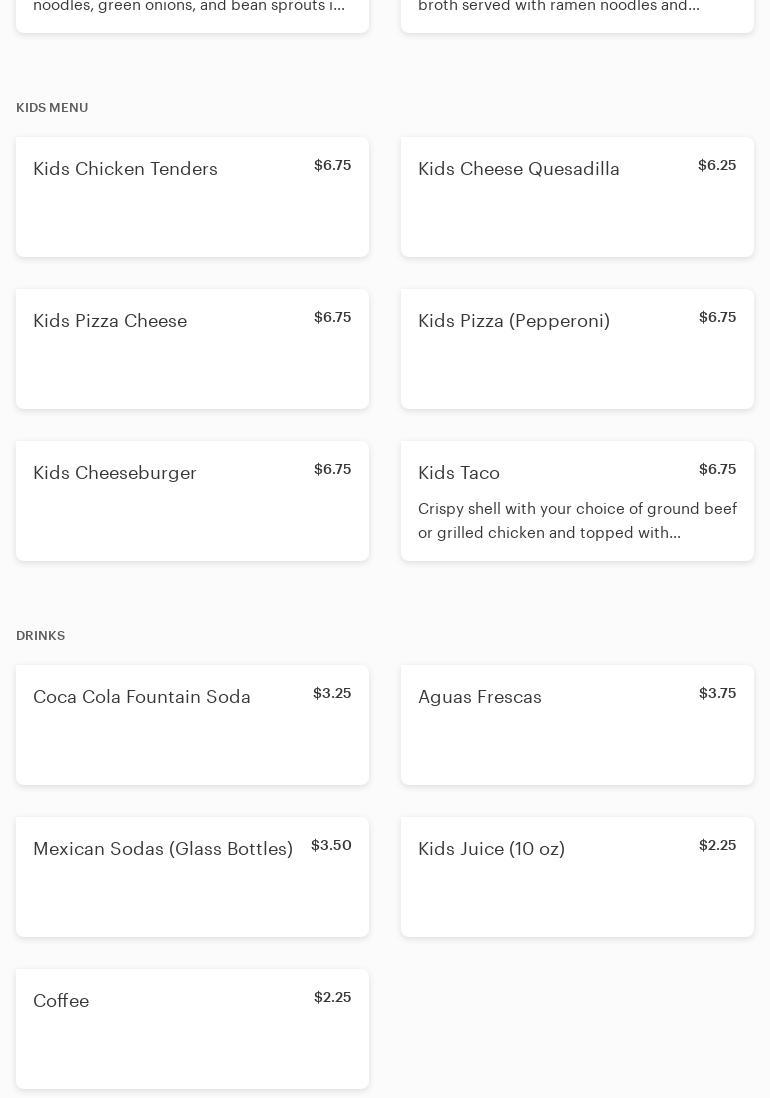Click the $3.25 fountain soda price
Viewport: 770px width, 1098px height.
[332, 693]
